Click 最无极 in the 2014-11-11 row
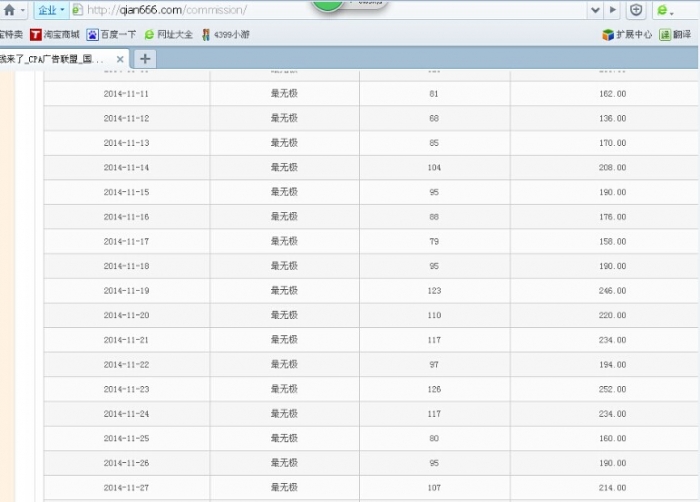Viewport: 700px width, 502px height. point(284,93)
